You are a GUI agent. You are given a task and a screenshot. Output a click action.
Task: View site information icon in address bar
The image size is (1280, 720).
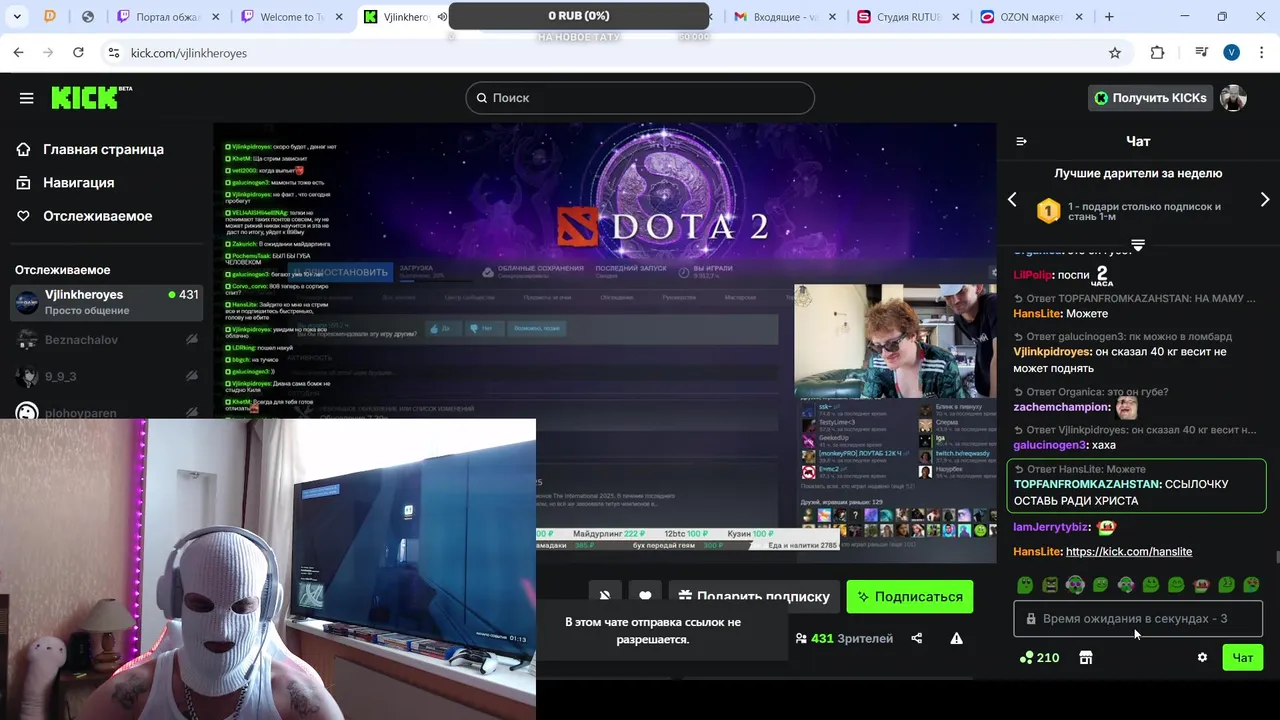[x=113, y=53]
